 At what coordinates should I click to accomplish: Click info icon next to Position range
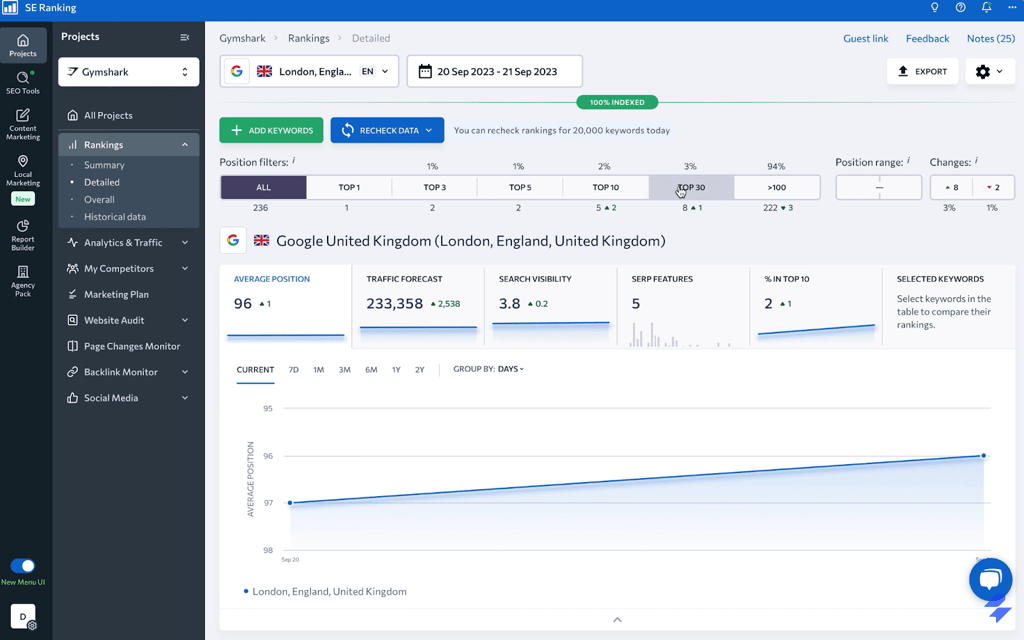tap(908, 160)
